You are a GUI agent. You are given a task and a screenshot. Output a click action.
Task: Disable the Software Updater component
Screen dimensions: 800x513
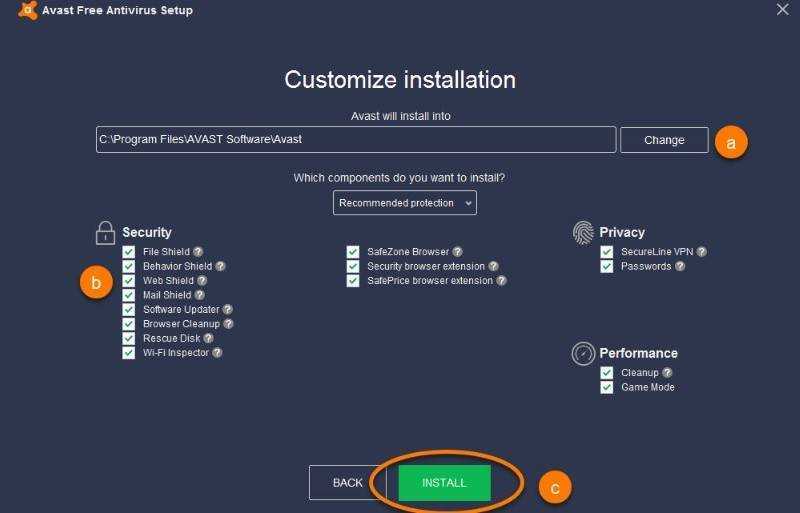(x=129, y=309)
